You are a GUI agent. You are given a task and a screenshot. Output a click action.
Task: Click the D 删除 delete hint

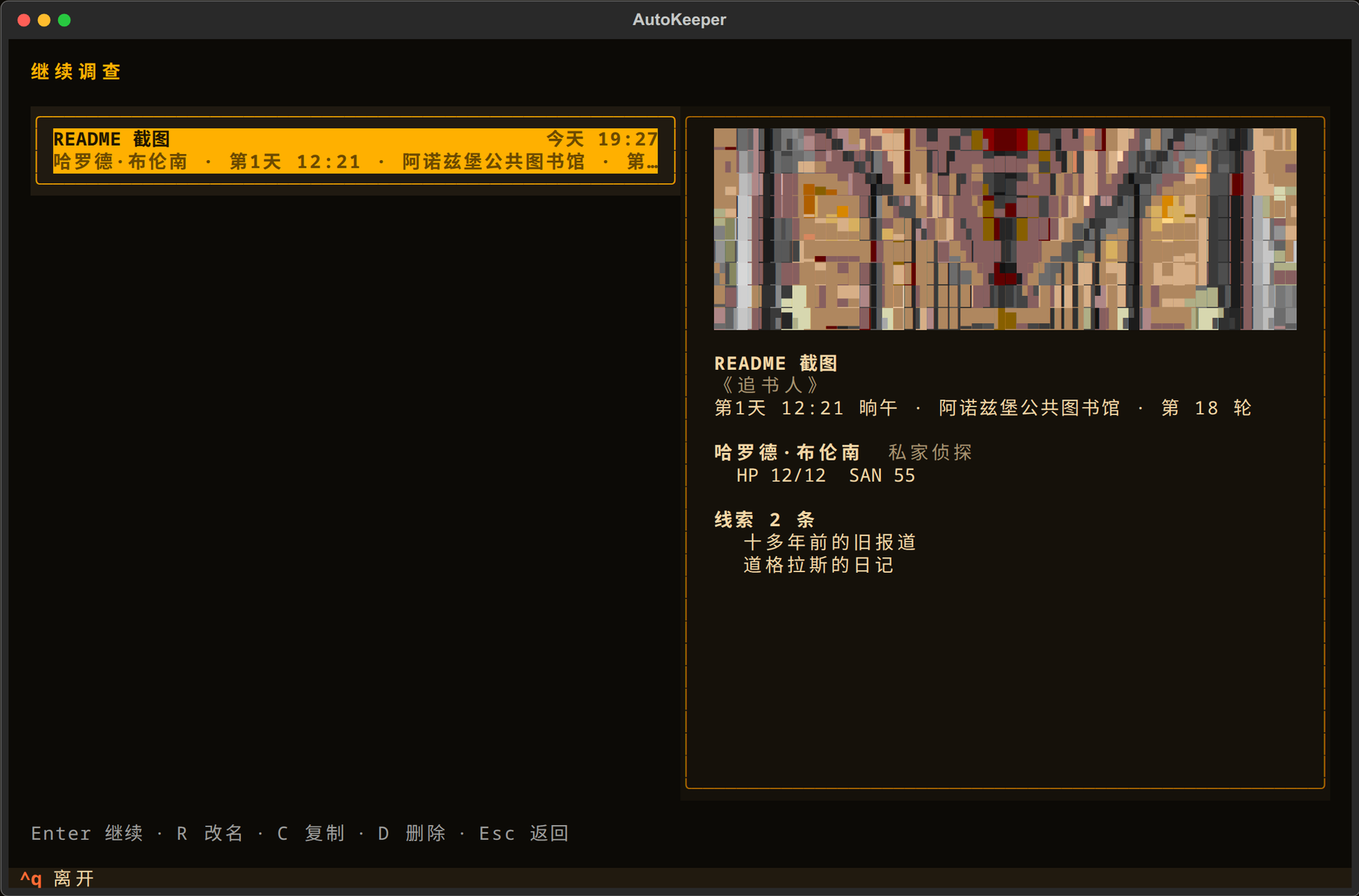(411, 833)
